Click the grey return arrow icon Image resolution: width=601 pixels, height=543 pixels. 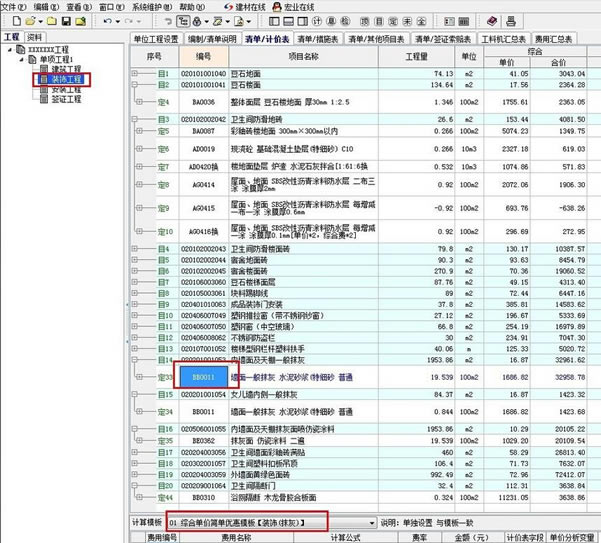168,21
